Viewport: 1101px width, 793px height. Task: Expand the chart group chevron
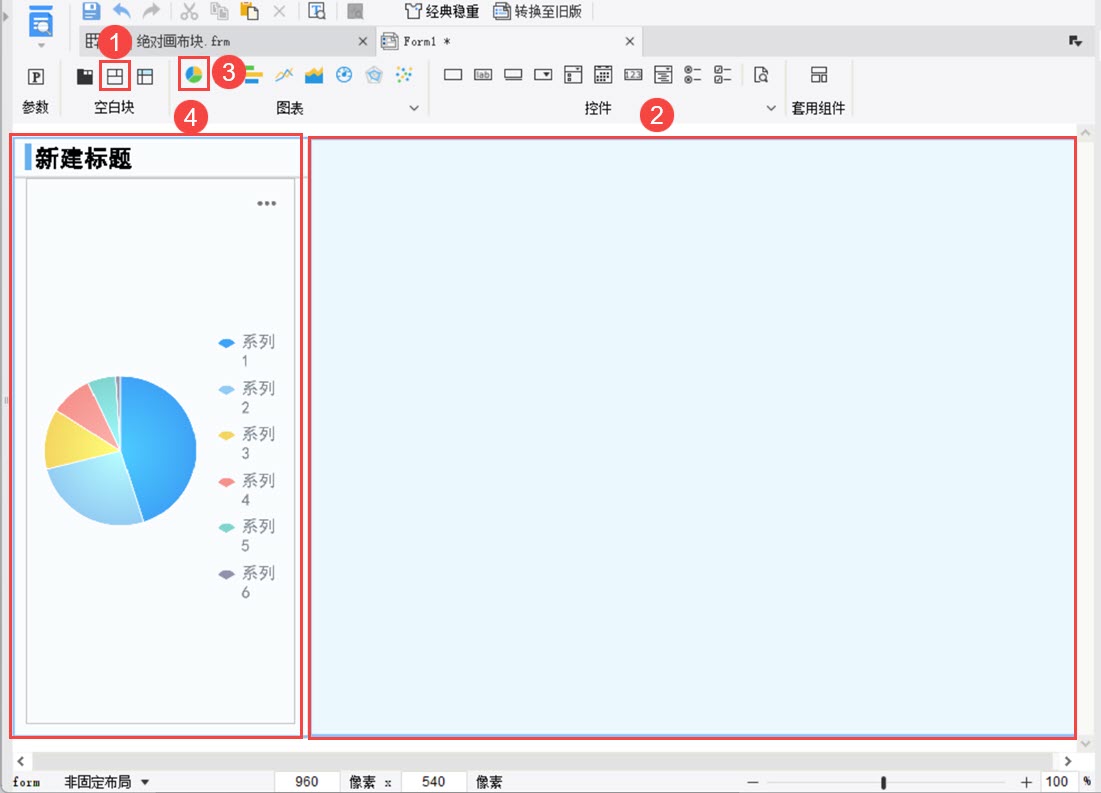(x=414, y=108)
